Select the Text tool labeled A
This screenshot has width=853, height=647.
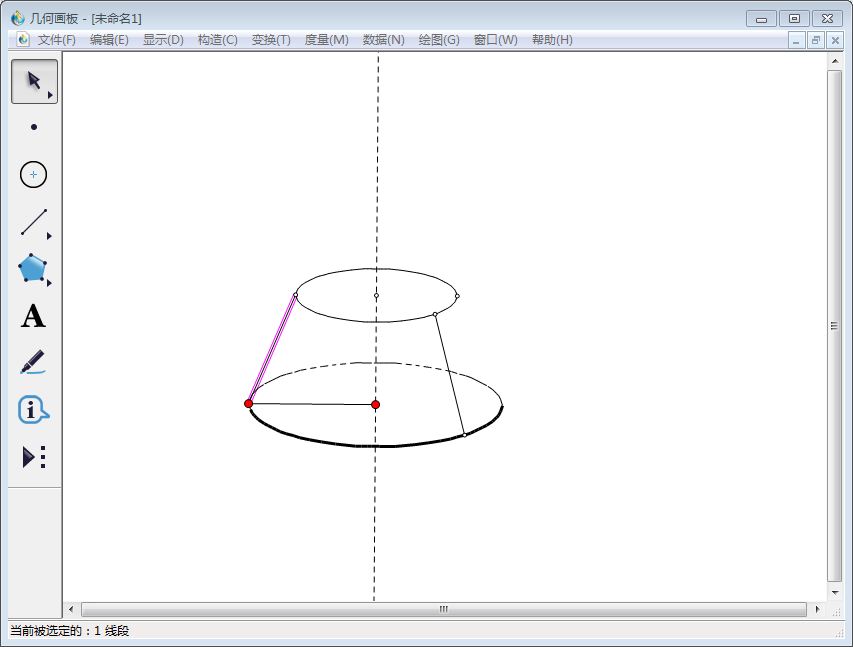pyautogui.click(x=34, y=316)
